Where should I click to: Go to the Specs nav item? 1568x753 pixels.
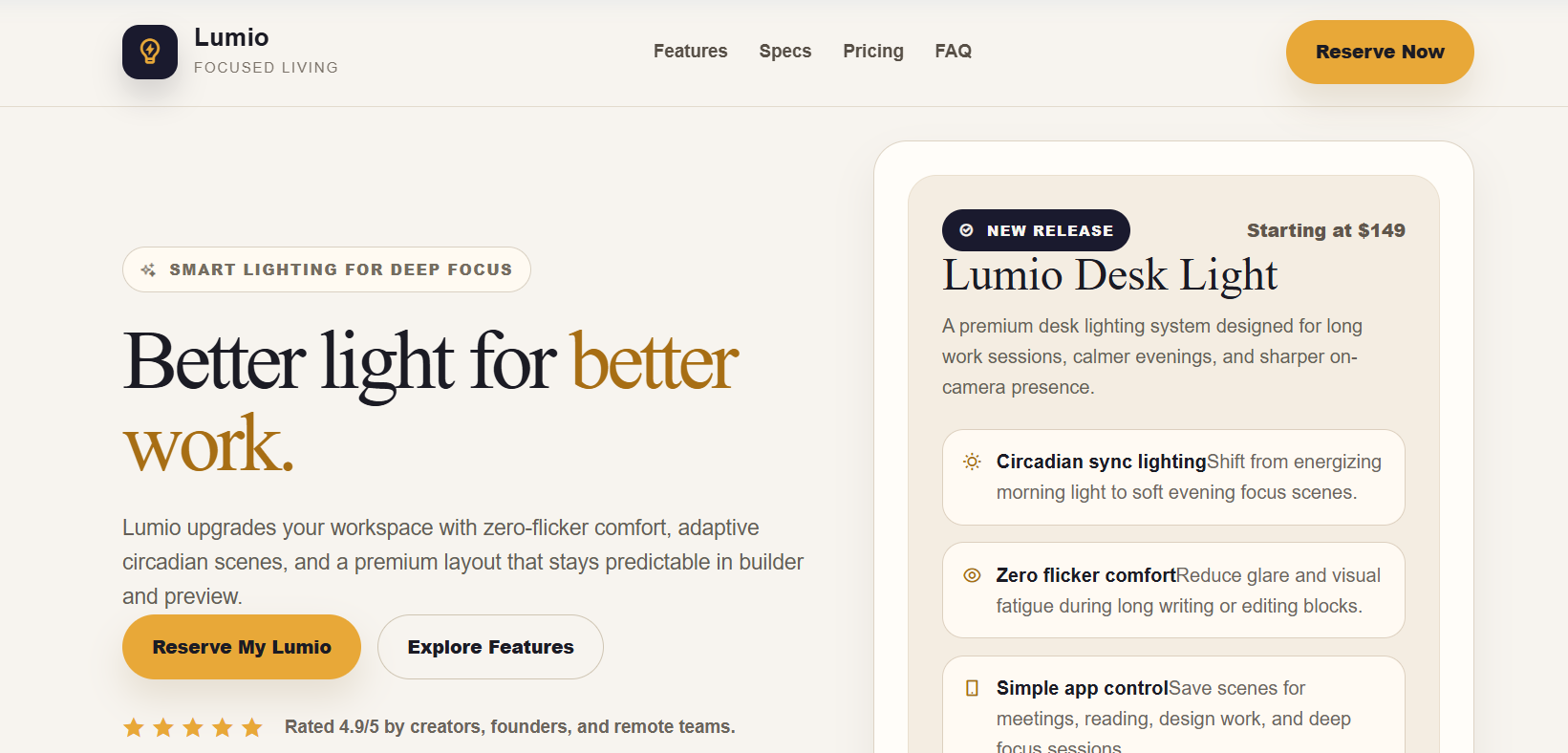pos(784,52)
